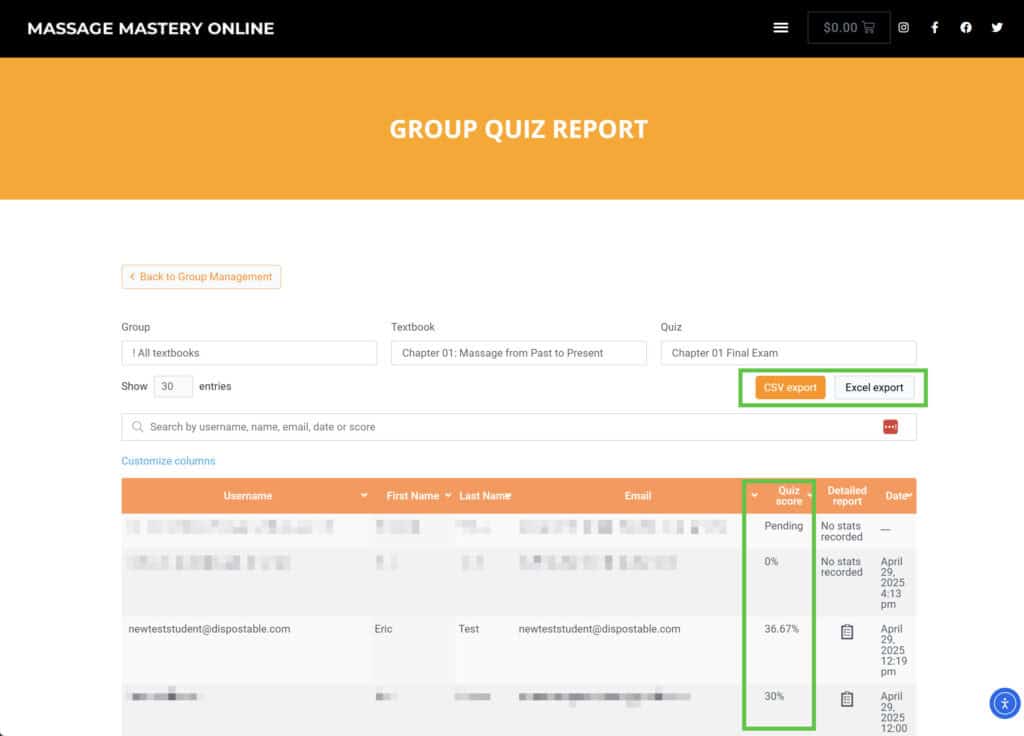Open the Textbook dropdown for Chapter 01
The width and height of the screenshot is (1024, 736).
point(518,353)
